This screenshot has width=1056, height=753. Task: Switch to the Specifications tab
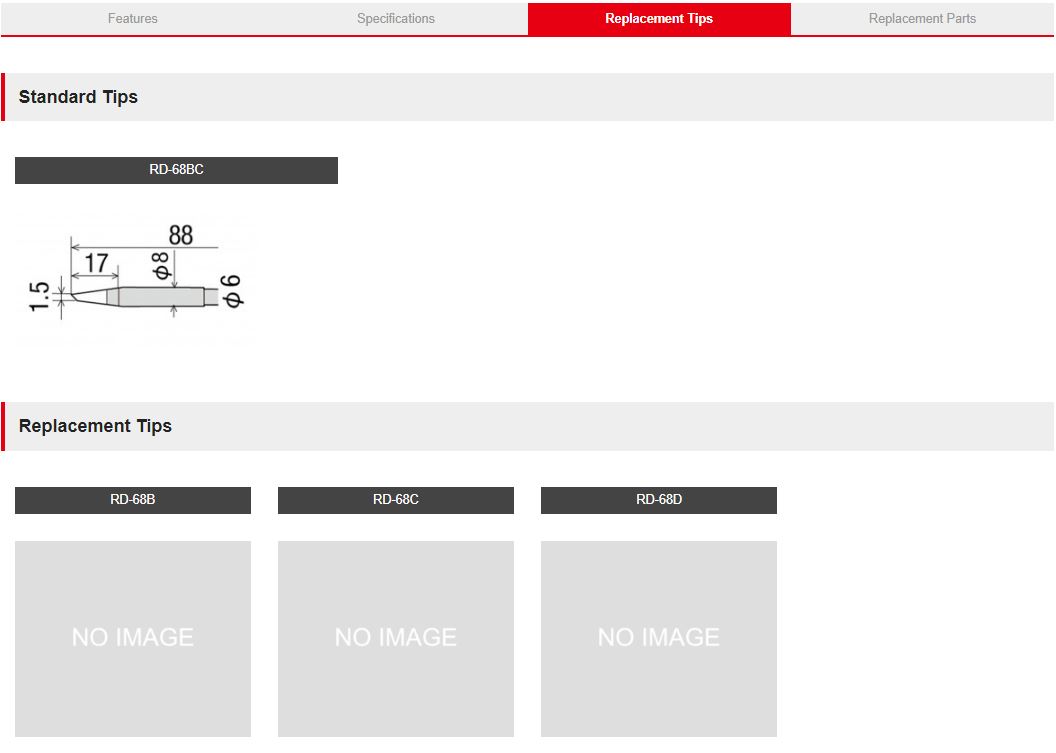[x=396, y=19]
